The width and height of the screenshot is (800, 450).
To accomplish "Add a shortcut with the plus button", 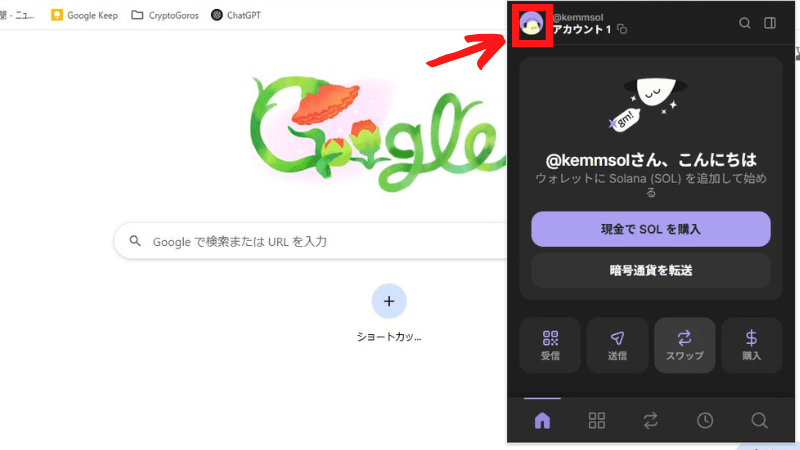I will [x=389, y=301].
